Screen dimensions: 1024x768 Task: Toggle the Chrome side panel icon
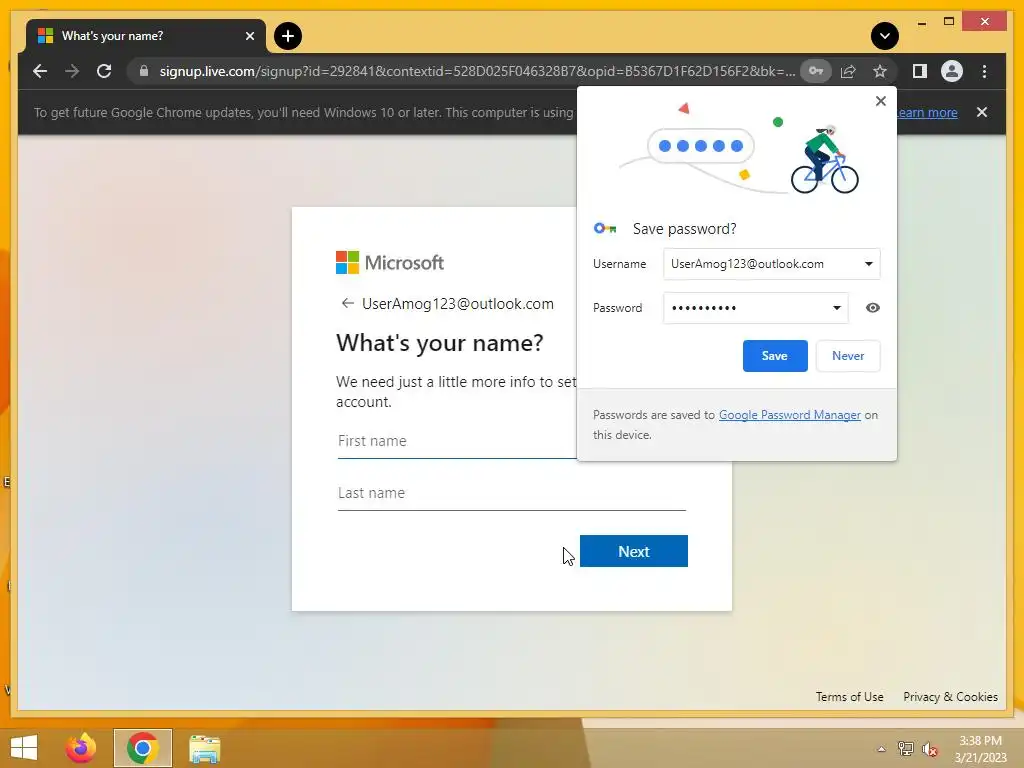tap(920, 71)
